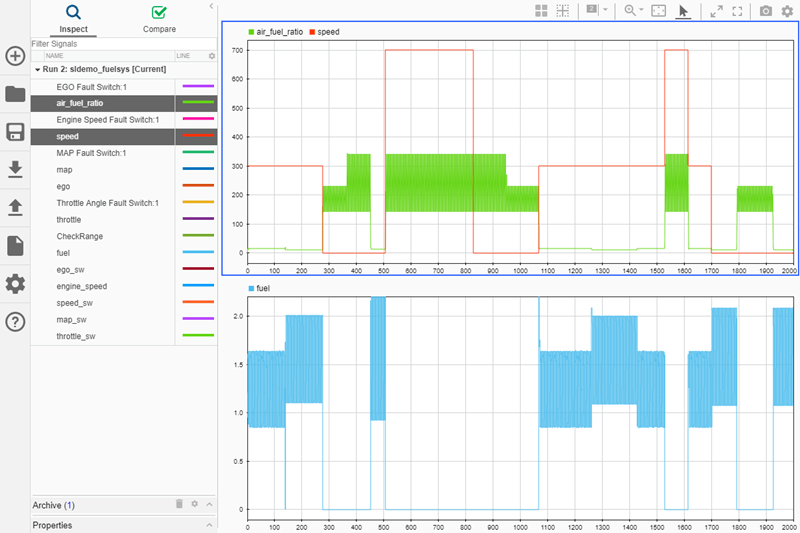Click the full screen brackets icon
This screenshot has width=800, height=533.
pos(737,11)
